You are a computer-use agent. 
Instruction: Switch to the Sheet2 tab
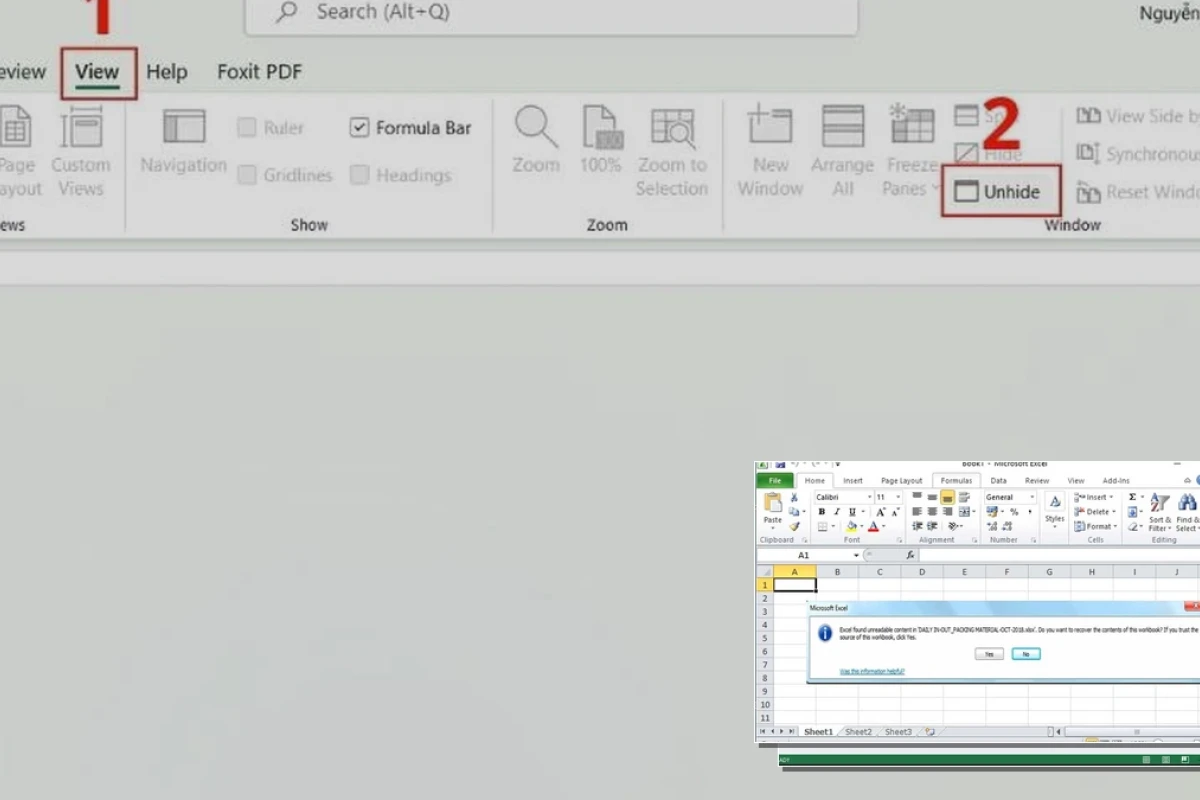858,731
